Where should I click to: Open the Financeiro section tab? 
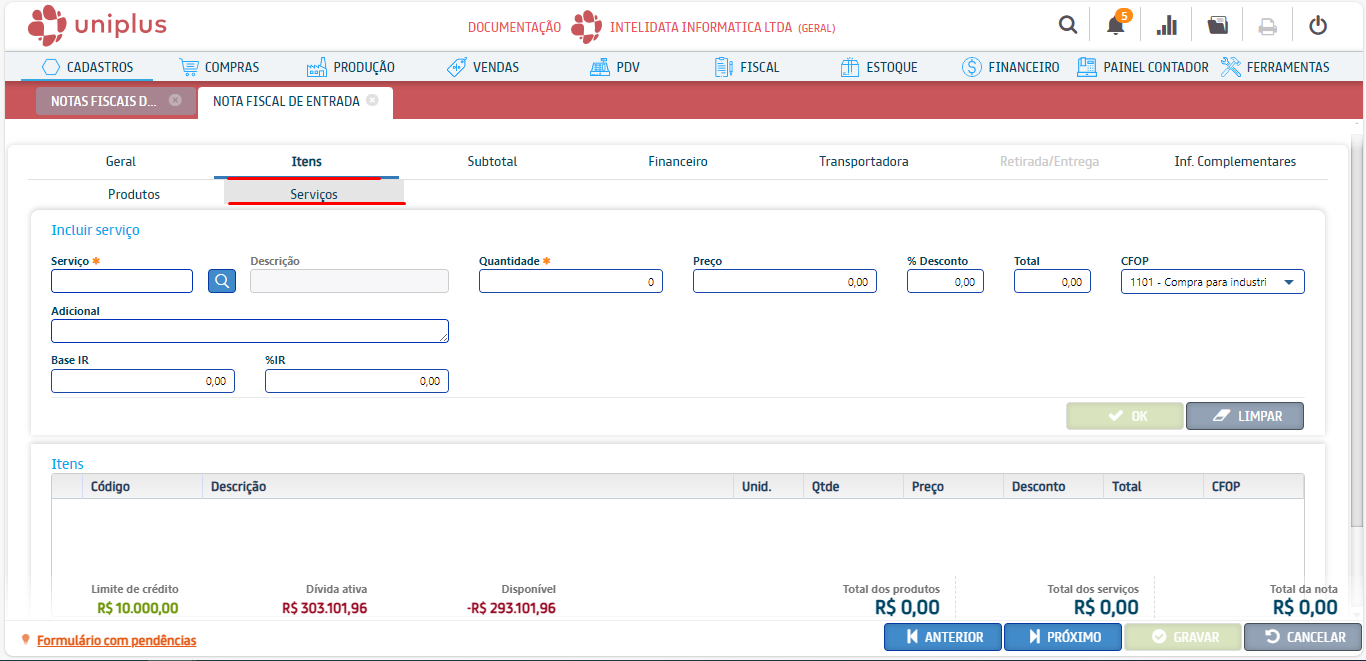pyautogui.click(x=678, y=161)
